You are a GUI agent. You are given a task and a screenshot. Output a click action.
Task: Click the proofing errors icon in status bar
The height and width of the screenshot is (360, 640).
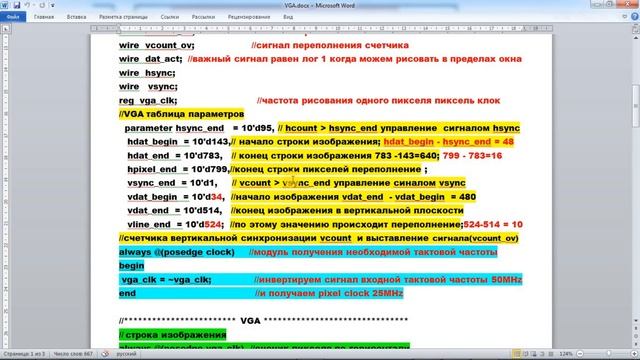[105, 354]
